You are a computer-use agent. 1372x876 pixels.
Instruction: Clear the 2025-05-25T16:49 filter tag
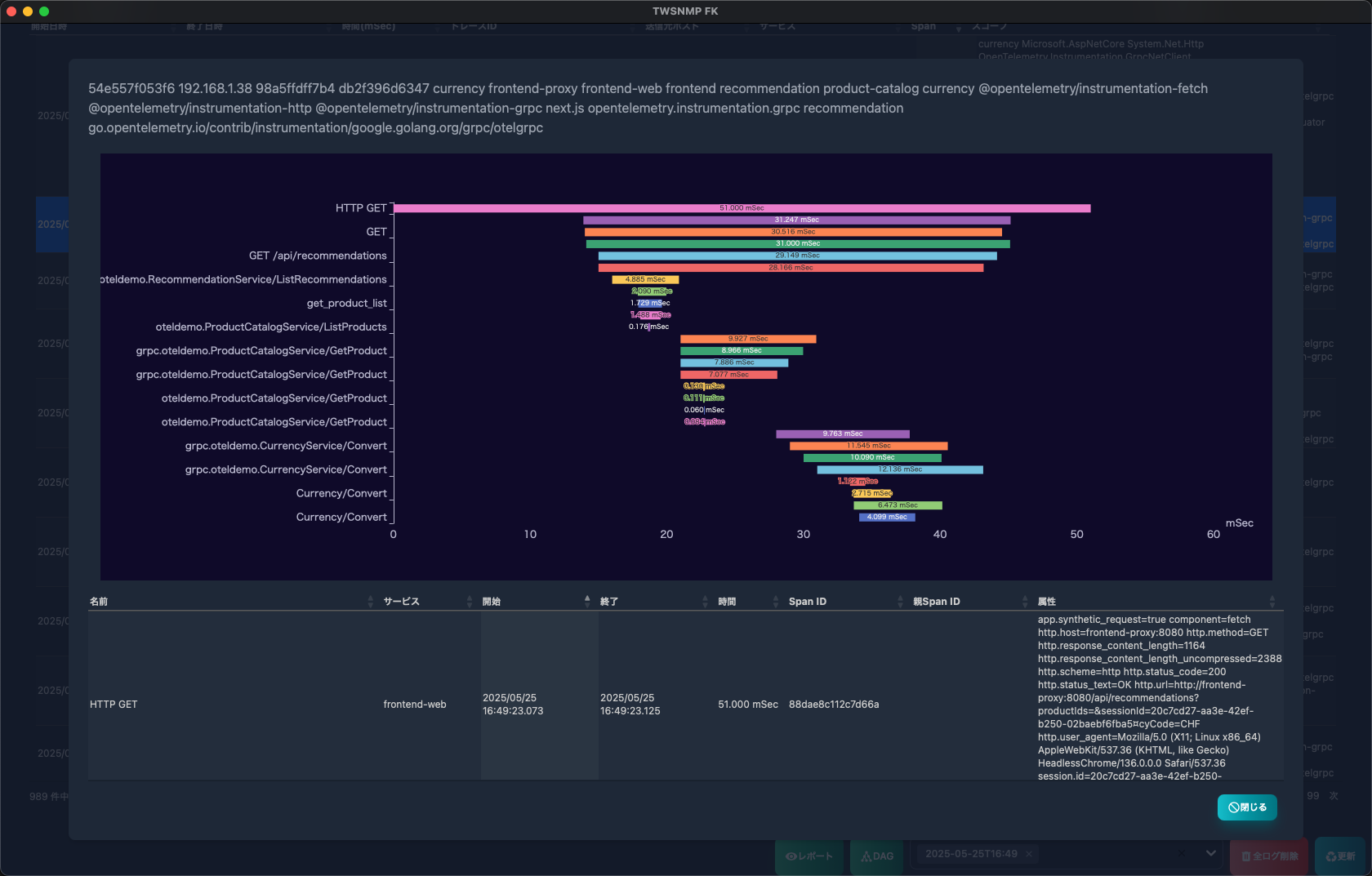coord(1029,854)
